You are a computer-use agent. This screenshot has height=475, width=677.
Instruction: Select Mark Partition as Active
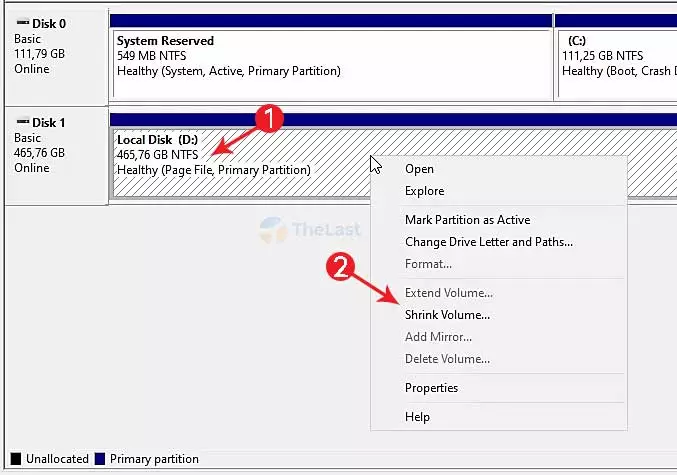tap(467, 220)
